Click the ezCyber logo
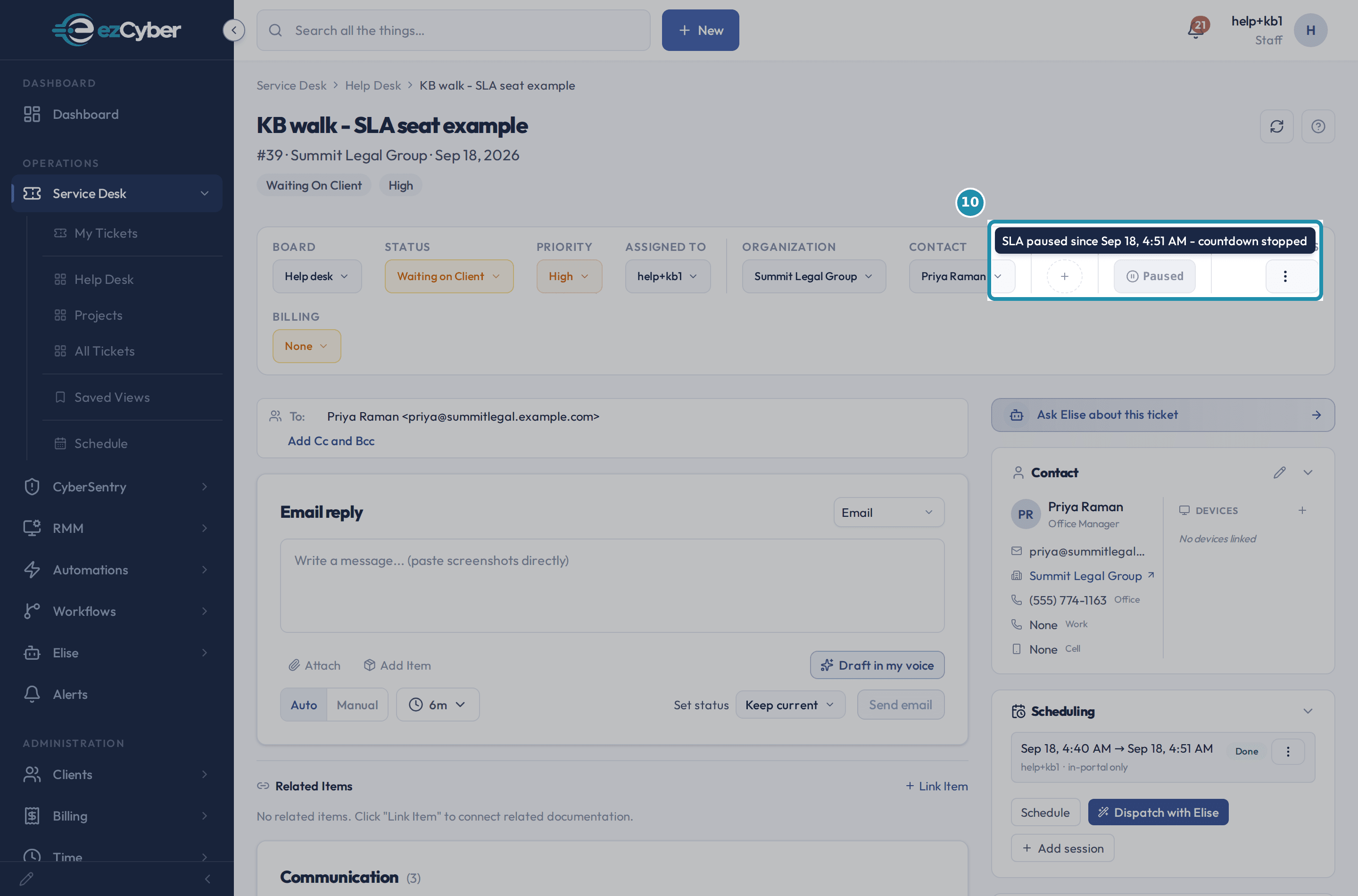 point(116,30)
